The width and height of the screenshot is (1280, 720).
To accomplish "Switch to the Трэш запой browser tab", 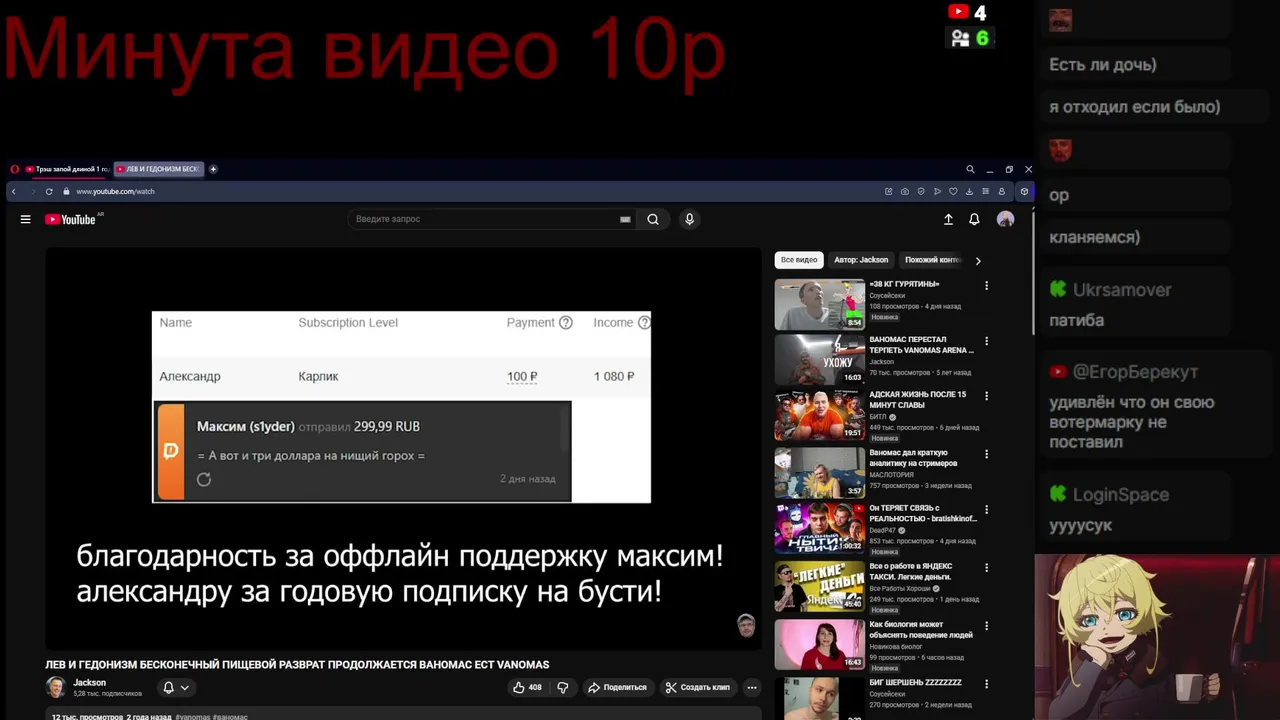I will pyautogui.click(x=67, y=169).
